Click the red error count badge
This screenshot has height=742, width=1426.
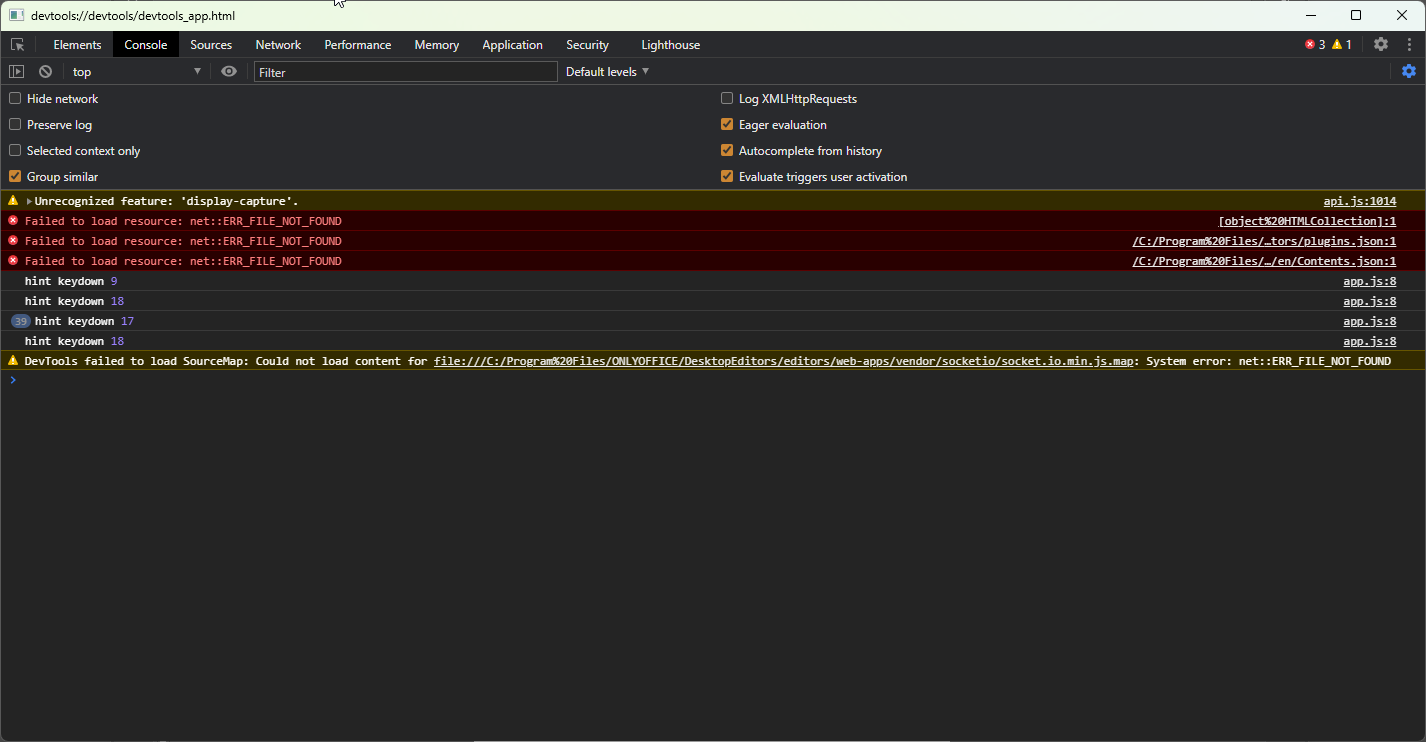pos(1315,45)
